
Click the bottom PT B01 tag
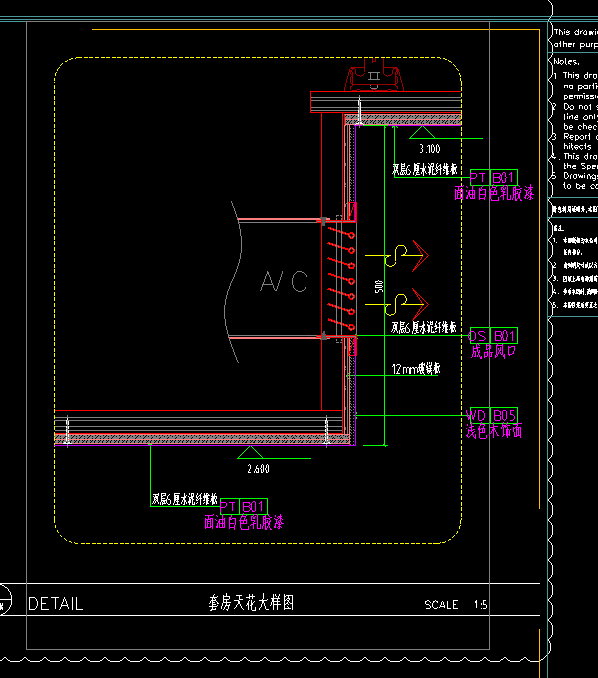[244, 506]
